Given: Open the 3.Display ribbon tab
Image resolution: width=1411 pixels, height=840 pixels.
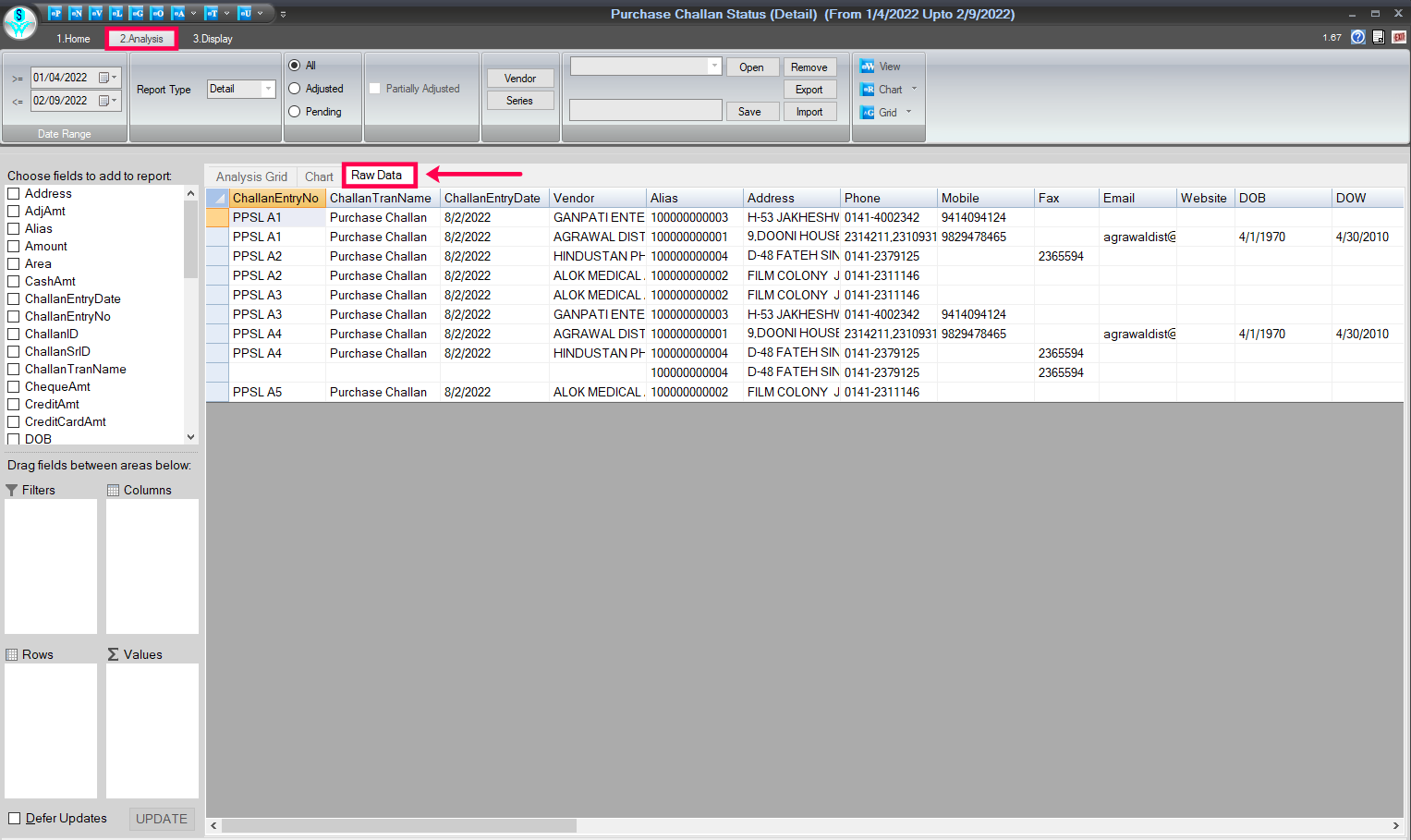Looking at the screenshot, I should tap(213, 39).
